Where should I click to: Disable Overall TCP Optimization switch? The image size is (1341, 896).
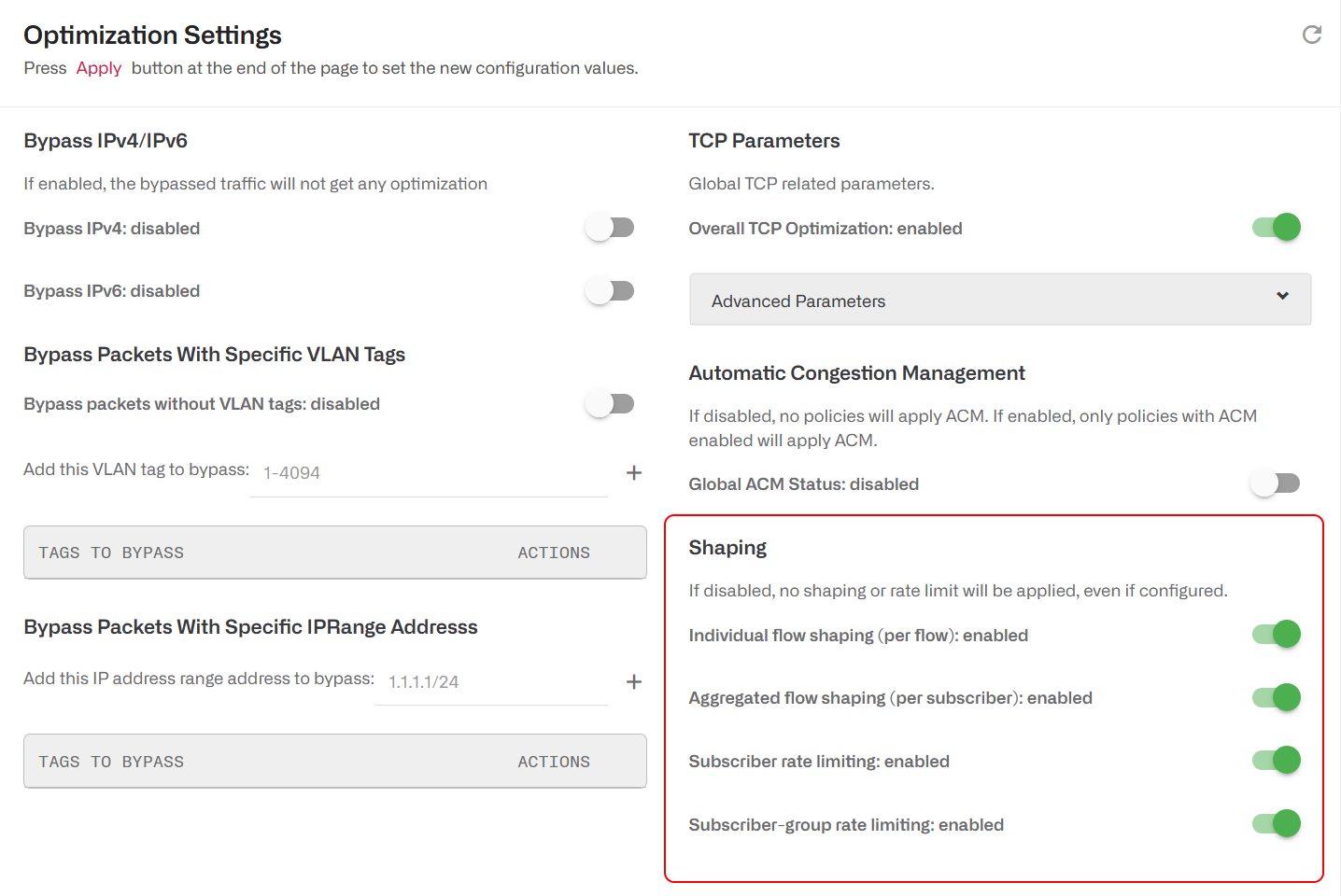point(1277,227)
